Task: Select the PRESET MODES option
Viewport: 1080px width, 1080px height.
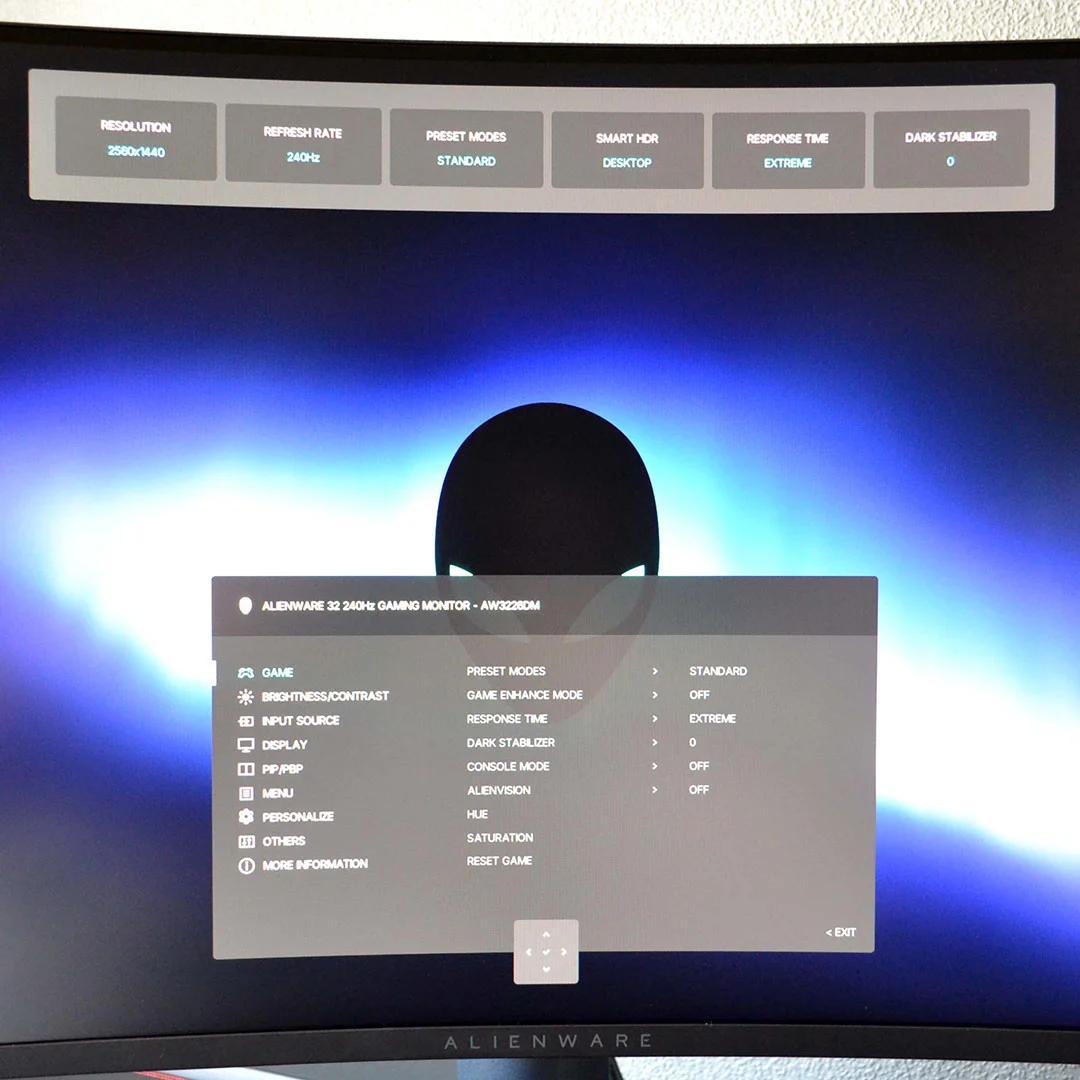Action: (x=506, y=671)
